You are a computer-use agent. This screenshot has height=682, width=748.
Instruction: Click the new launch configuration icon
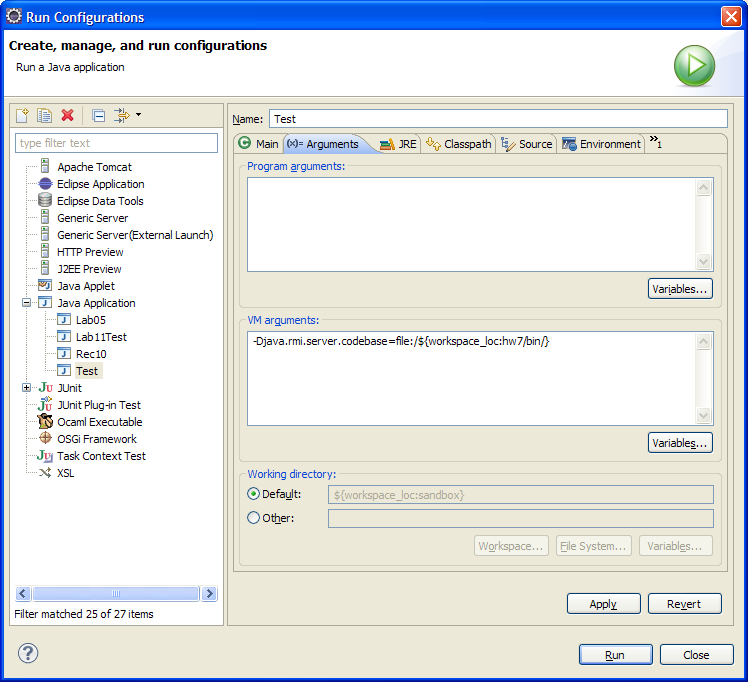point(22,116)
